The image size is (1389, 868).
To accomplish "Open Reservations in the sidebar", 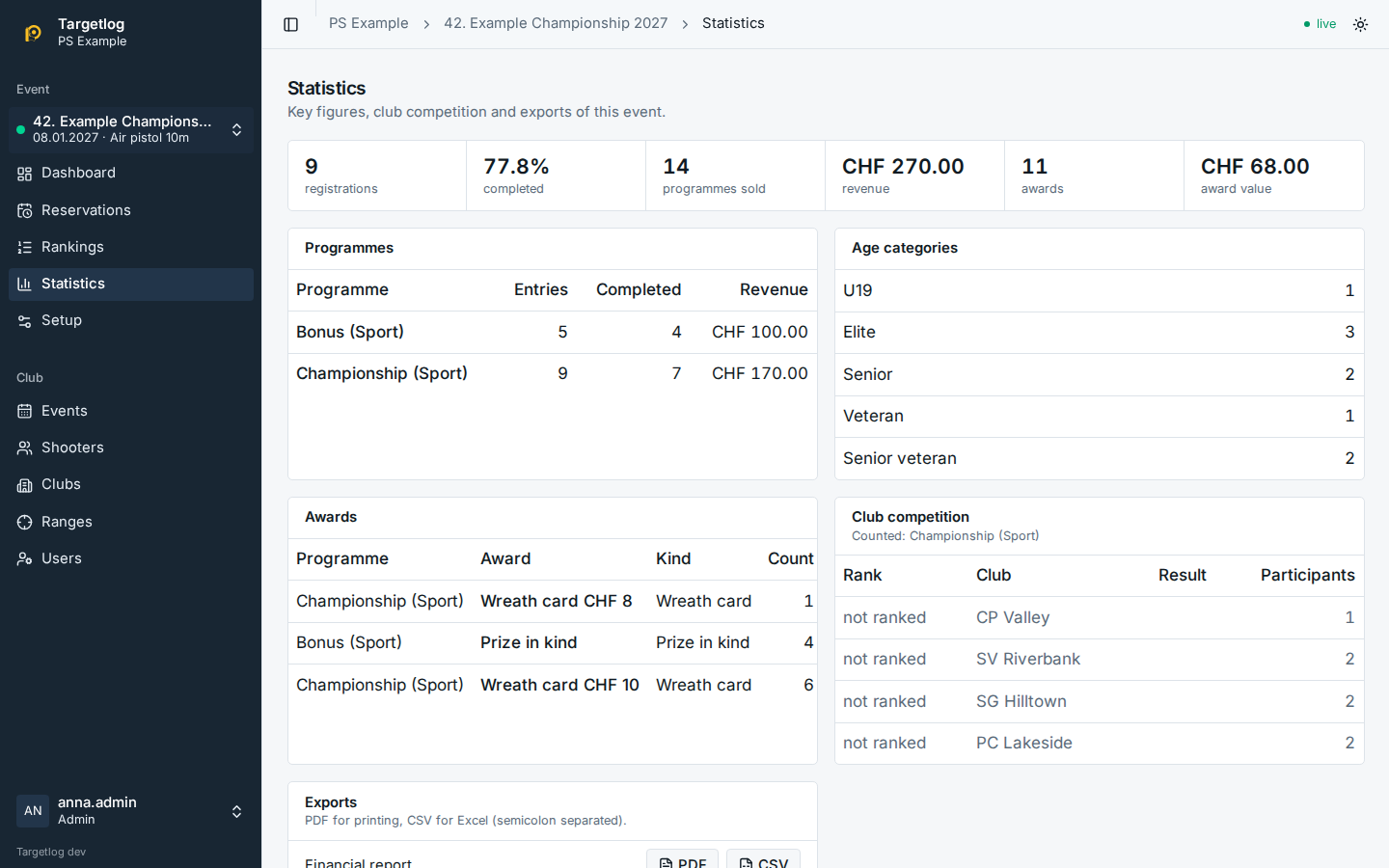I will click(131, 210).
